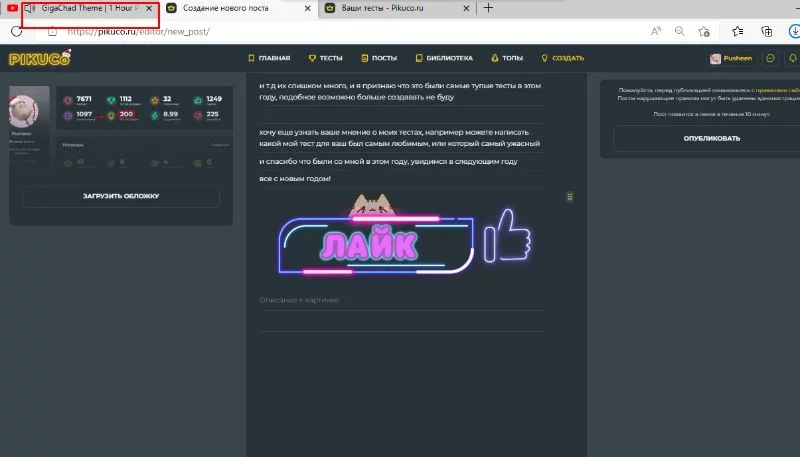Add this page to favorites star icon
This screenshot has height=457, width=800.
pos(704,31)
